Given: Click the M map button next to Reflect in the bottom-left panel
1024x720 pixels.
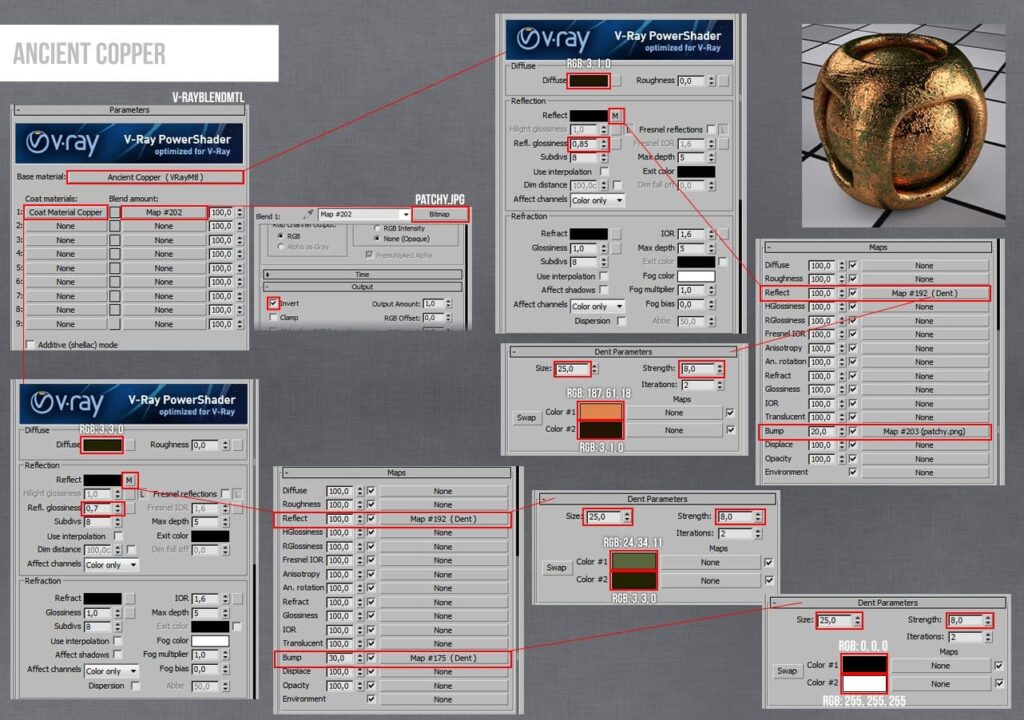Looking at the screenshot, I should tap(130, 480).
